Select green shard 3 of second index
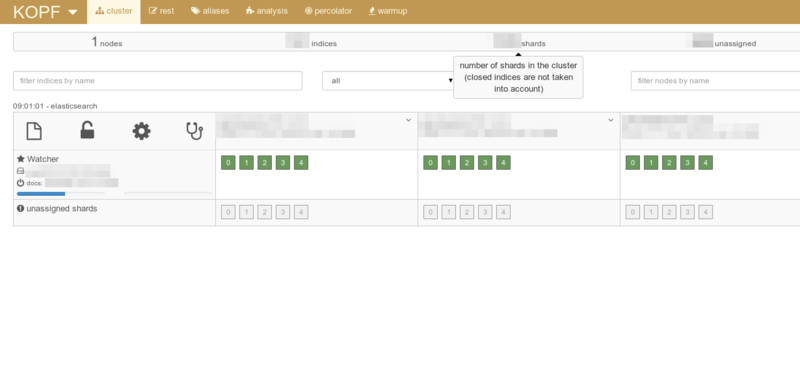Viewport: 800px width, 385px height. (x=485, y=163)
